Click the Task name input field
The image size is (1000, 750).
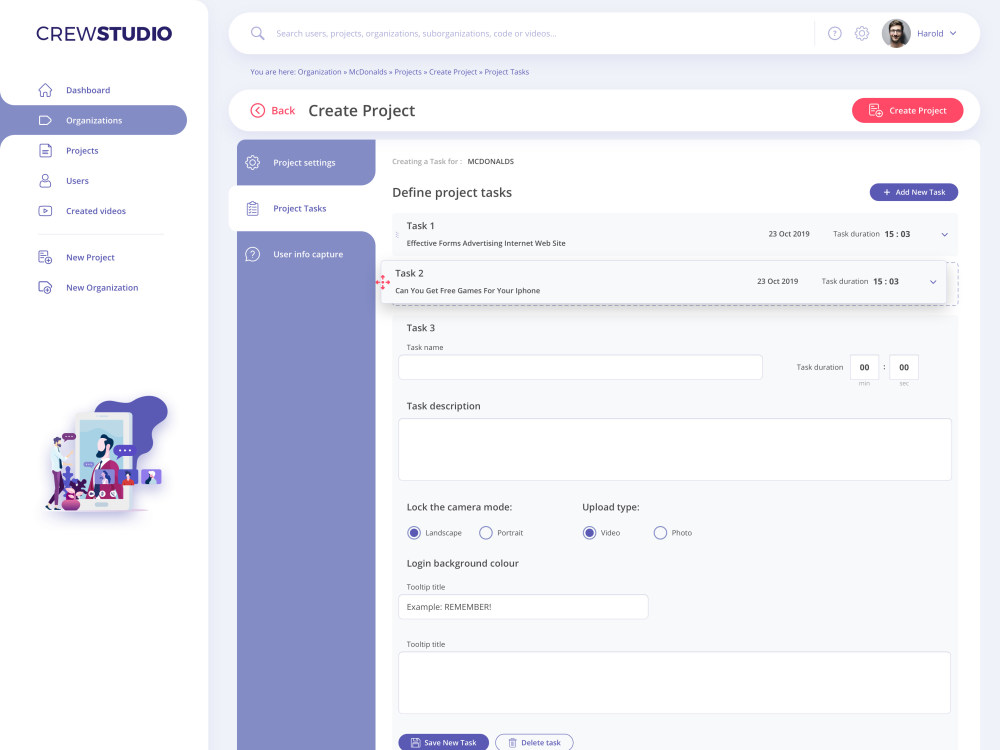click(x=580, y=367)
